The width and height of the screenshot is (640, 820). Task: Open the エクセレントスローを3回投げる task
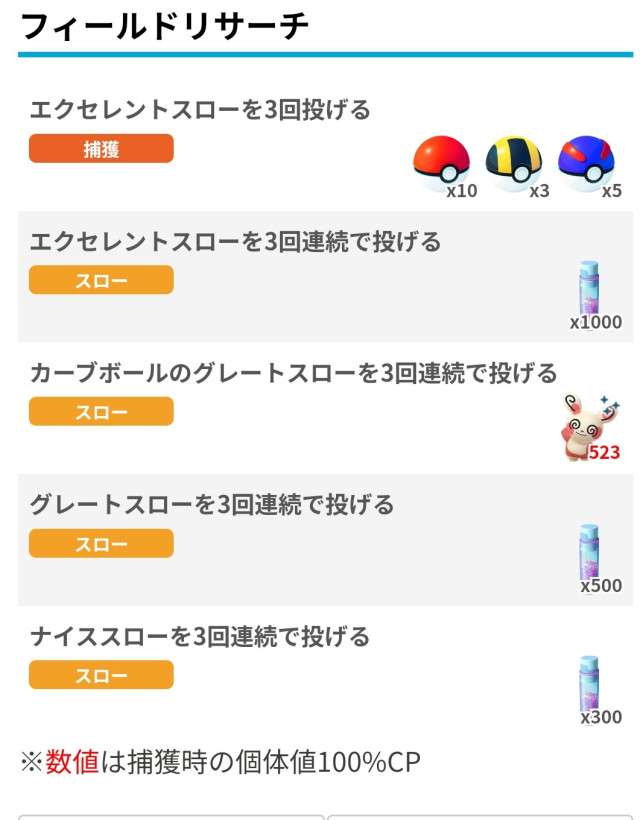point(200,110)
